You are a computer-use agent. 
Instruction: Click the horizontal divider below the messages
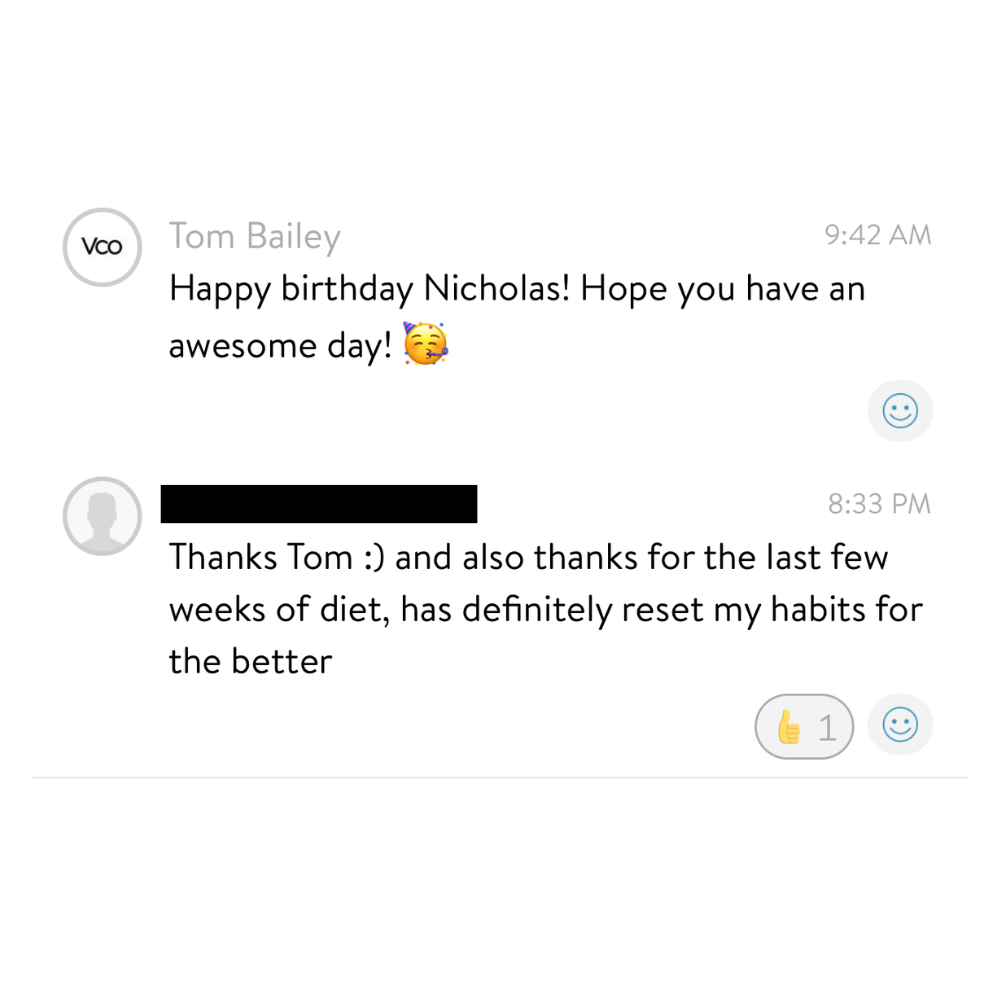(500, 777)
